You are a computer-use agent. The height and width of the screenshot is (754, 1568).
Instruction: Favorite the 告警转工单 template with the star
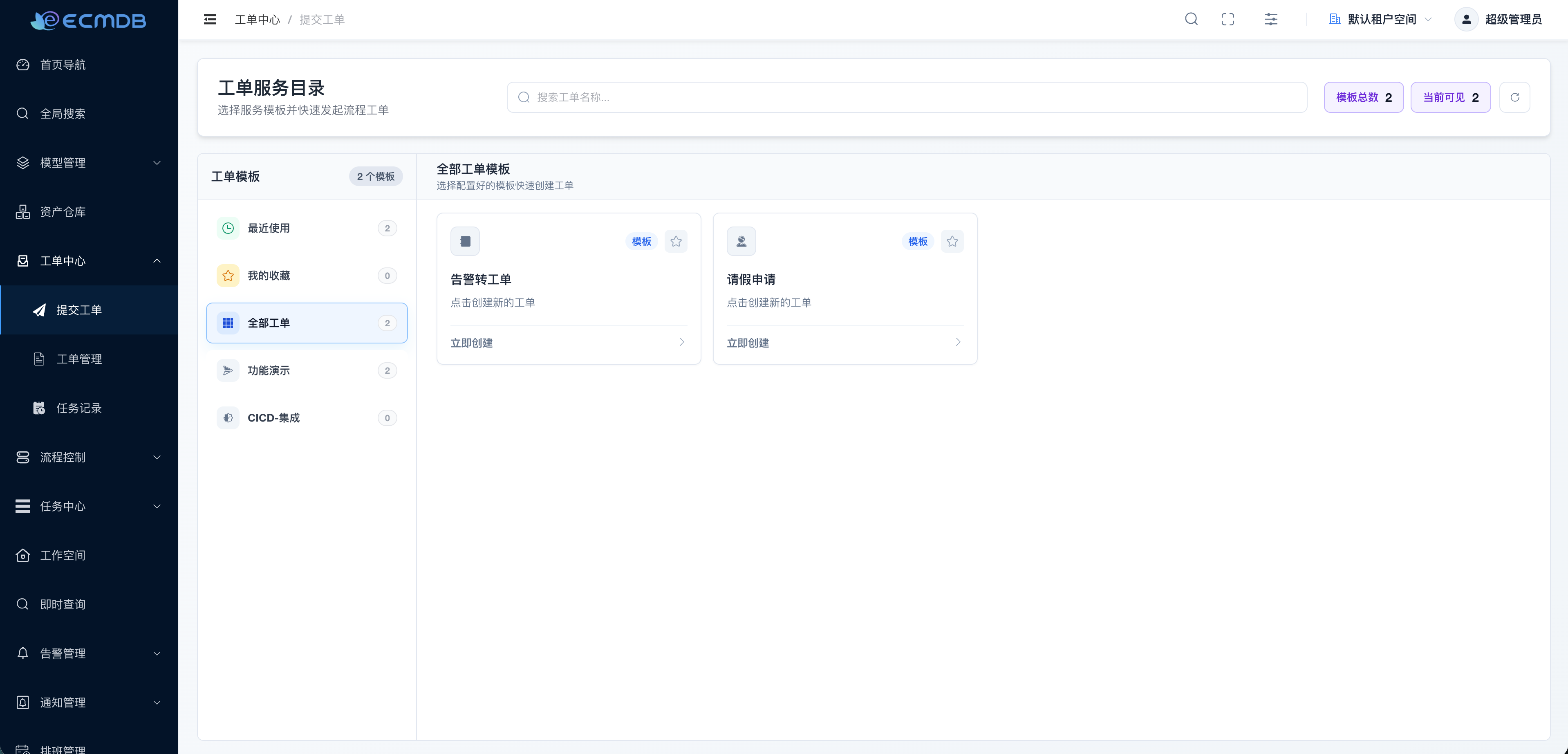coord(676,241)
